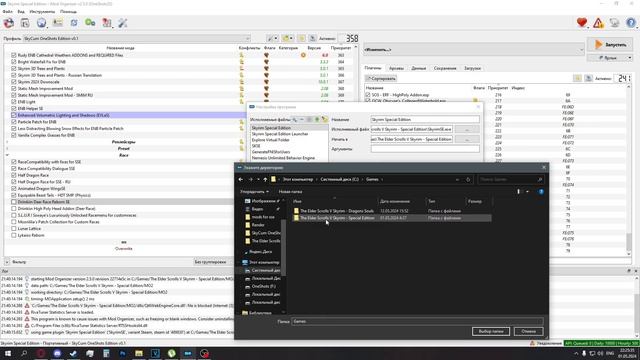Click the Change Game instance icon in the toolbar
This screenshot has width=640, height=360.
[x=9, y=23]
